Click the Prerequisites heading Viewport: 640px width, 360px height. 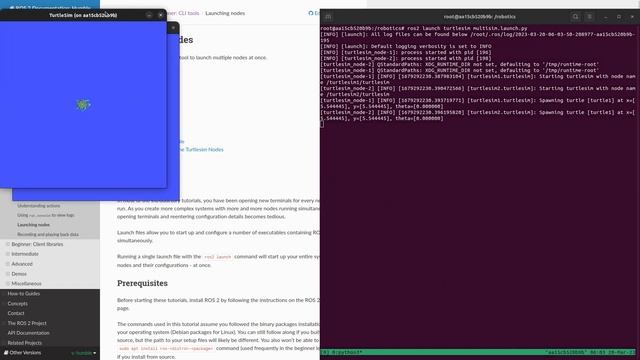point(142,283)
